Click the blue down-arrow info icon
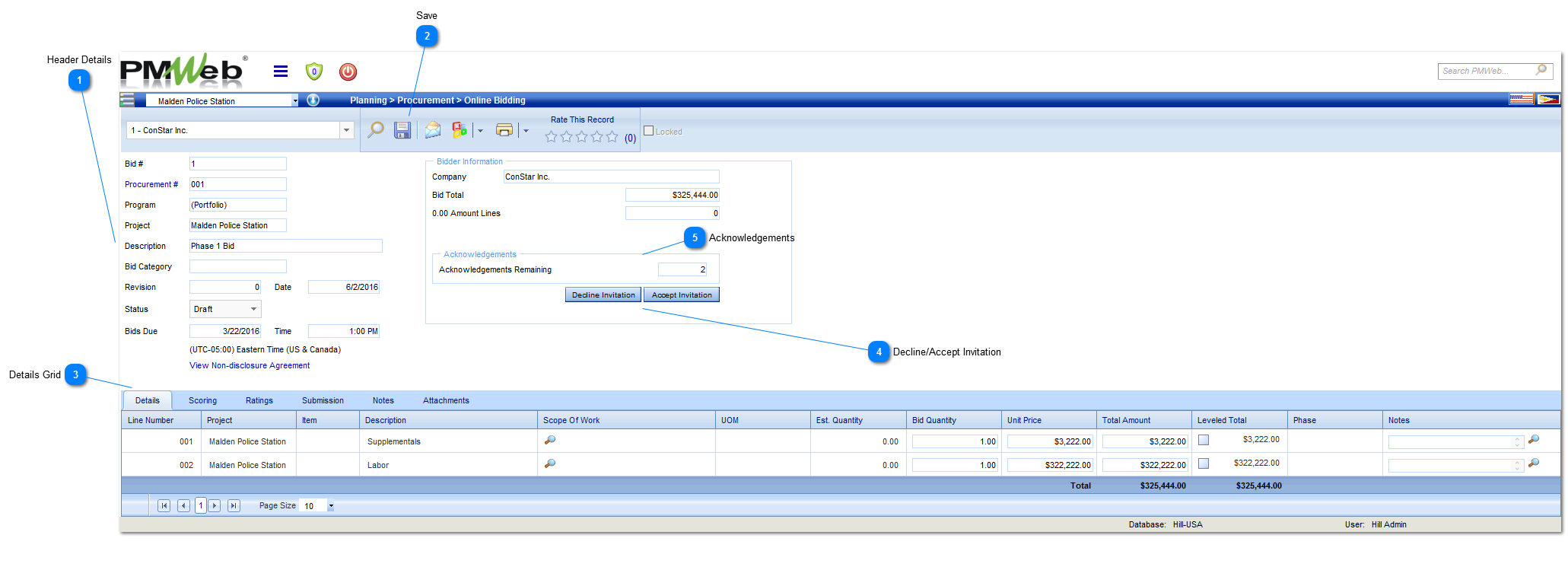1568x570 pixels. point(313,100)
